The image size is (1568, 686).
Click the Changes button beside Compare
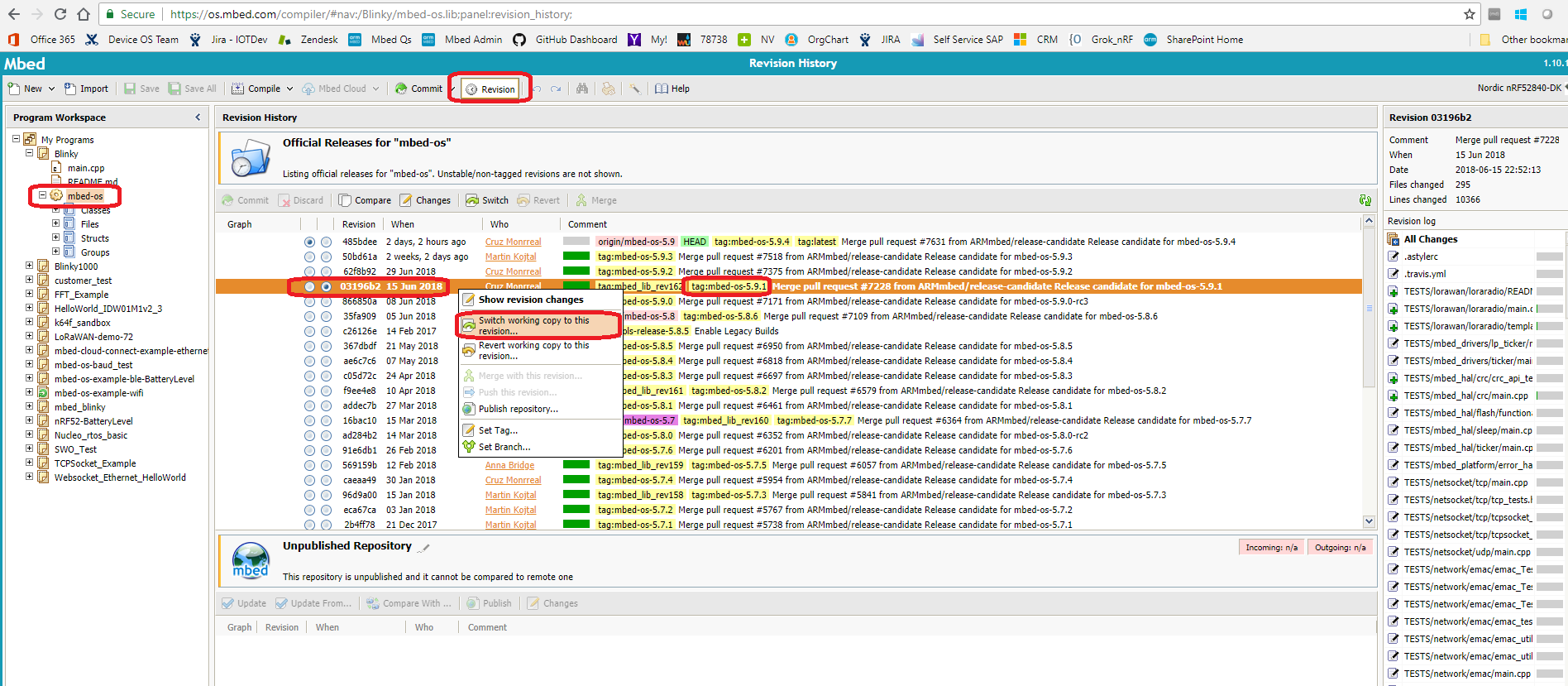pos(425,200)
